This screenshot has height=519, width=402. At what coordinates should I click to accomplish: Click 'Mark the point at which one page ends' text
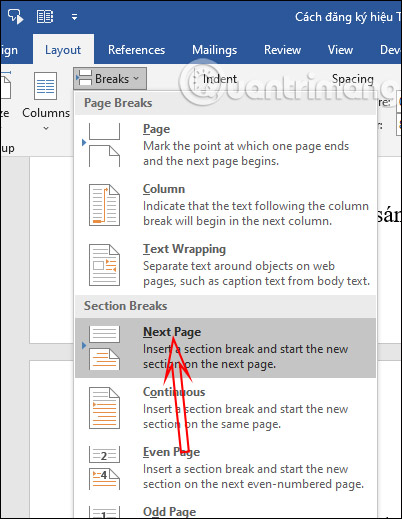246,146
